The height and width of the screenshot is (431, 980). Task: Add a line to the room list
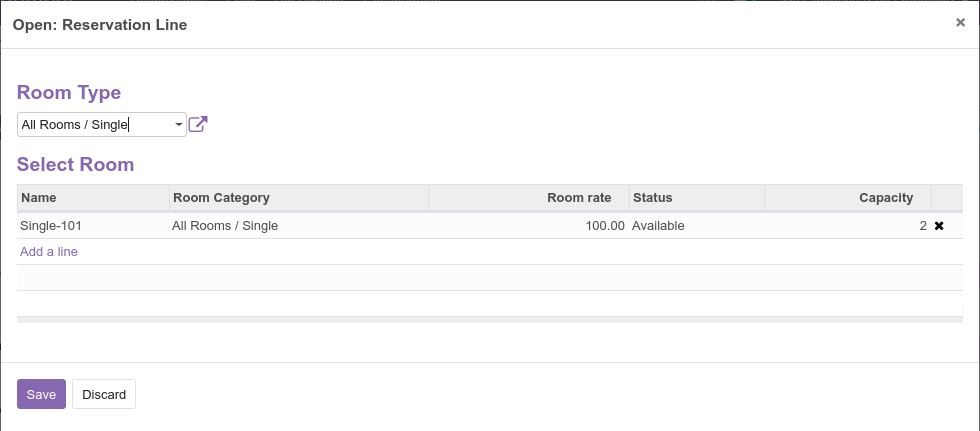pyautogui.click(x=49, y=252)
